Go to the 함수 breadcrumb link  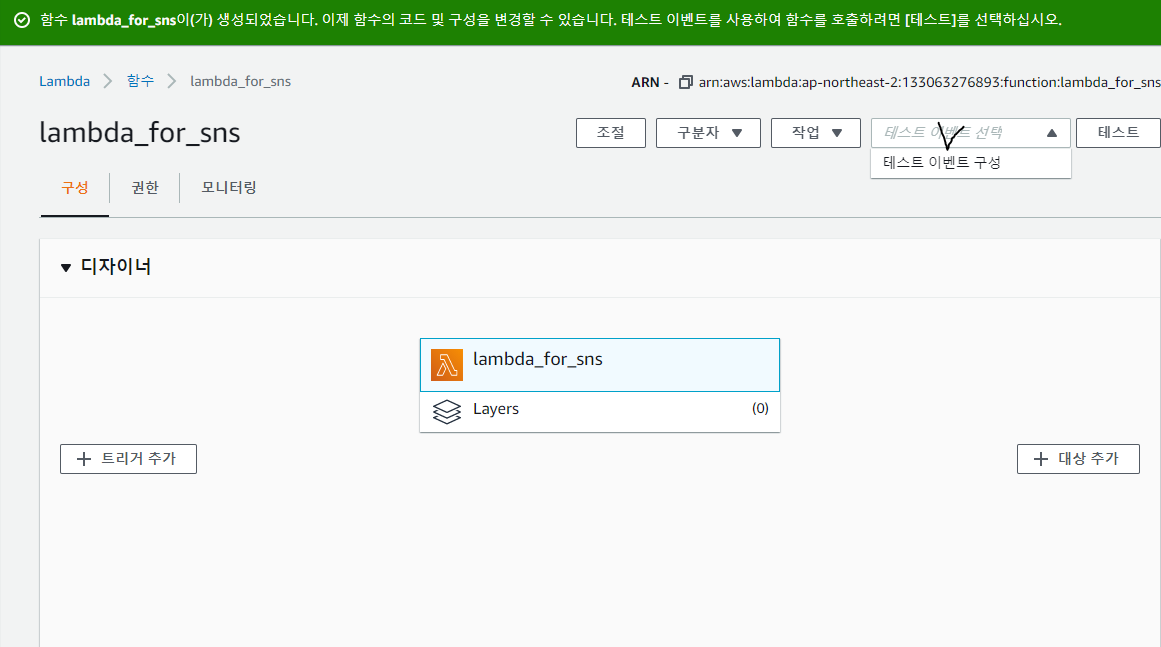pyautogui.click(x=140, y=81)
